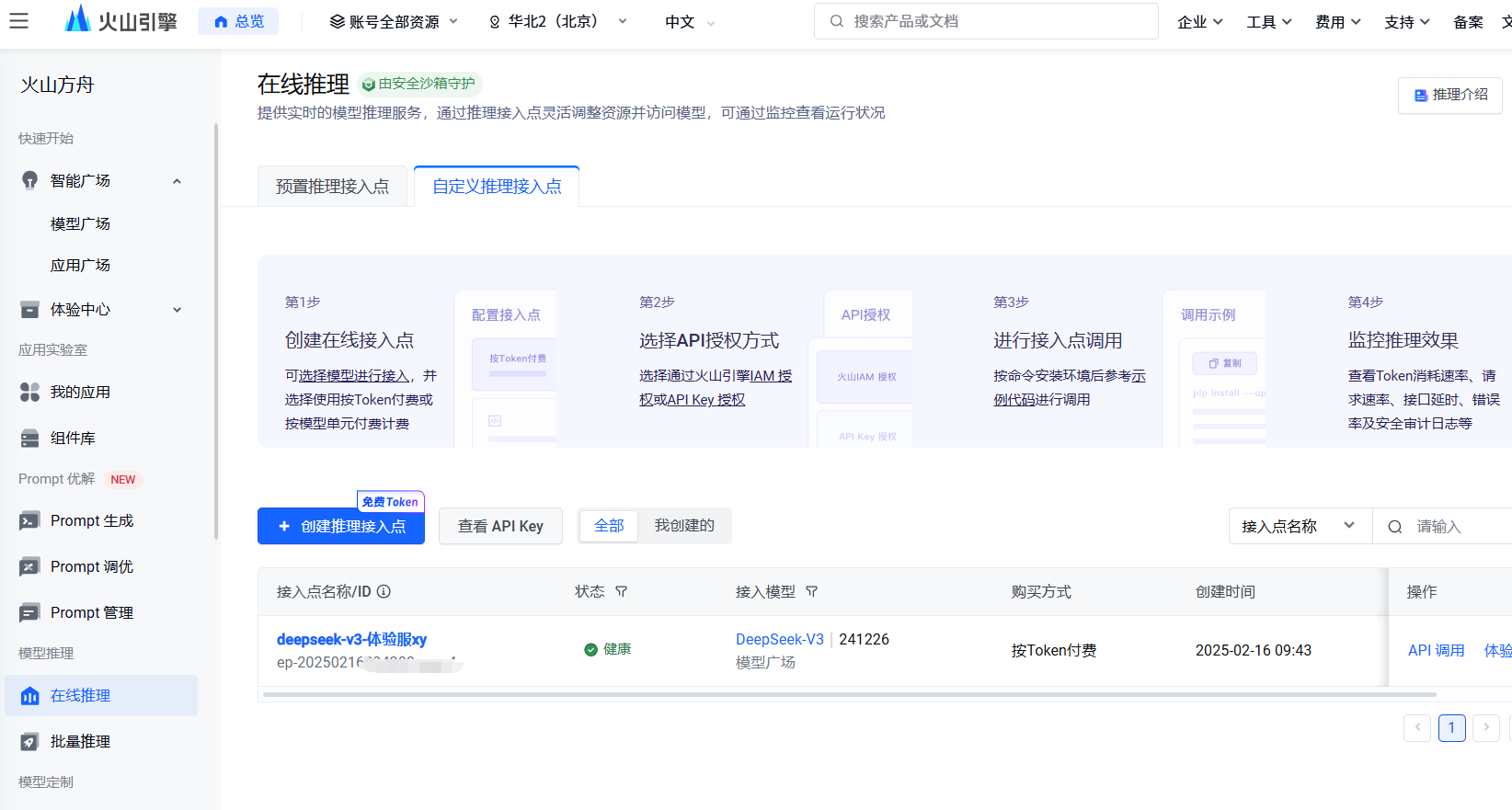Open the 总览 home button
Viewport: 1512px width, 810px height.
[x=238, y=21]
